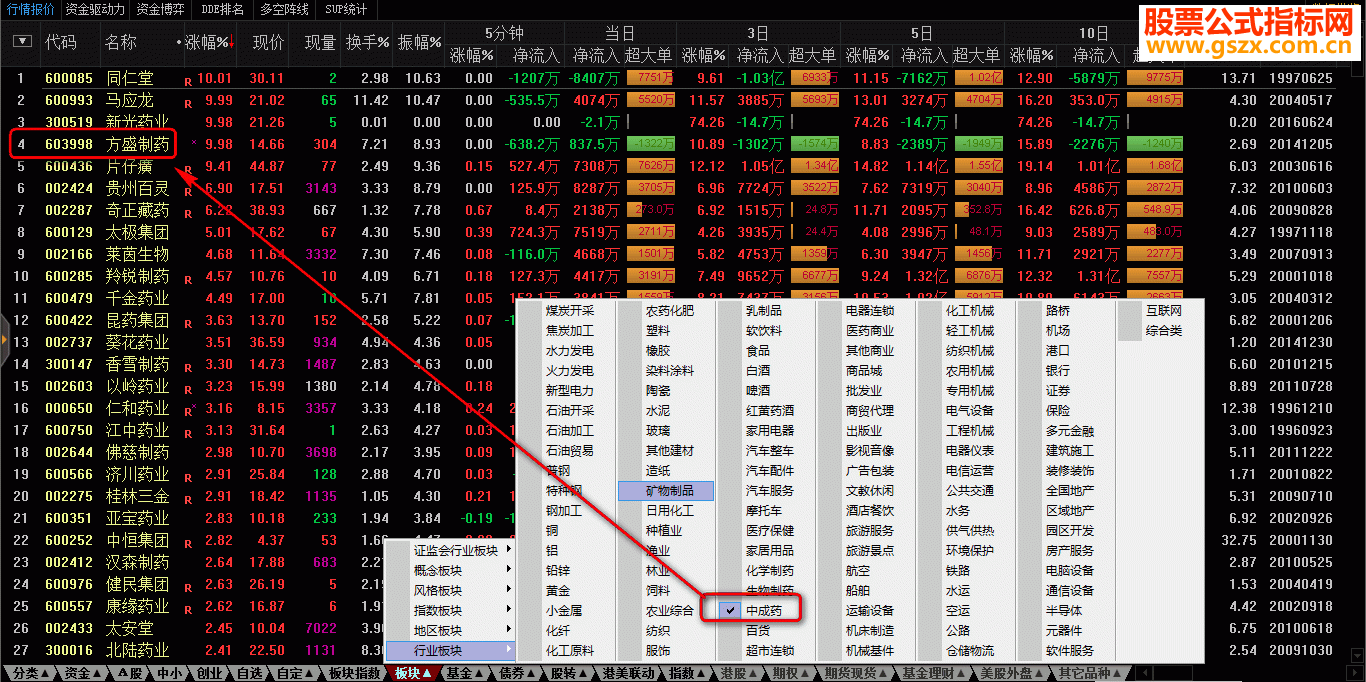This screenshot has height=682, width=1366.
Task: Choose 综合类 industry item
Action: 1164,330
